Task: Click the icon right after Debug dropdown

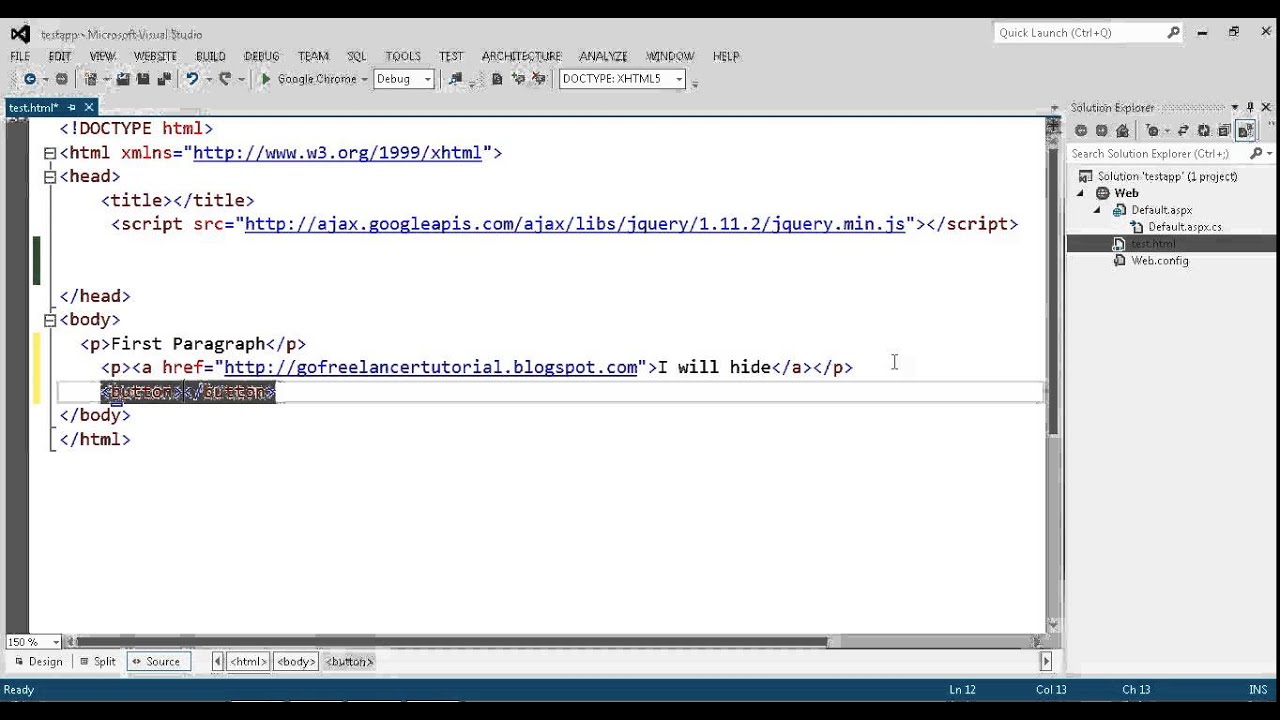Action: [455, 79]
